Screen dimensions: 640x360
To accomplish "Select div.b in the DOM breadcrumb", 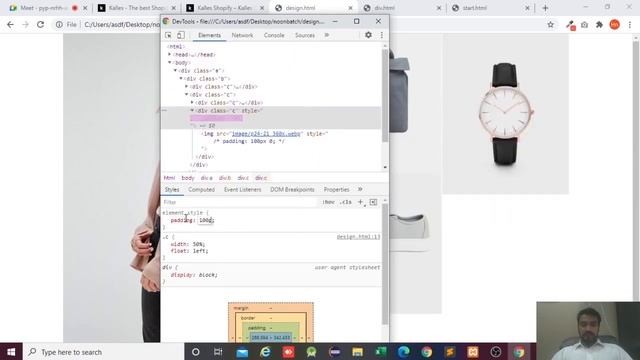I will (x=225, y=178).
